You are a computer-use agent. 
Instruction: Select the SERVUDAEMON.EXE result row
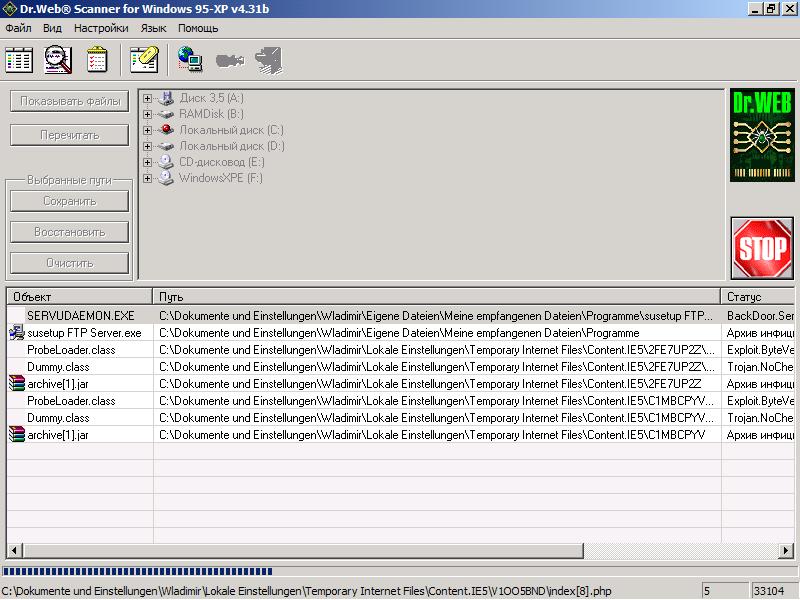(400, 316)
